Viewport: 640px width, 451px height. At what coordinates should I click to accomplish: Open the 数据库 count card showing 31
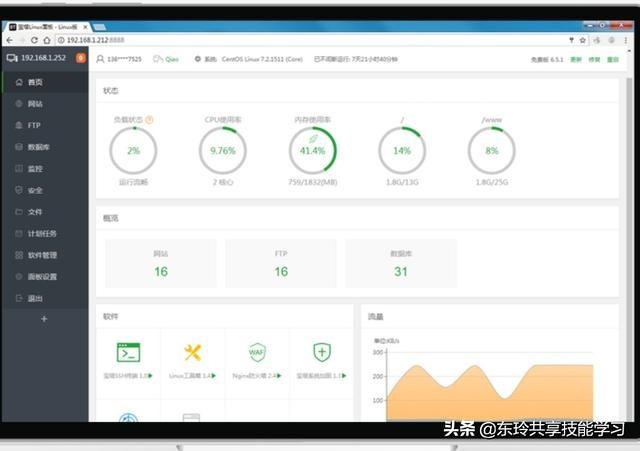(x=401, y=263)
